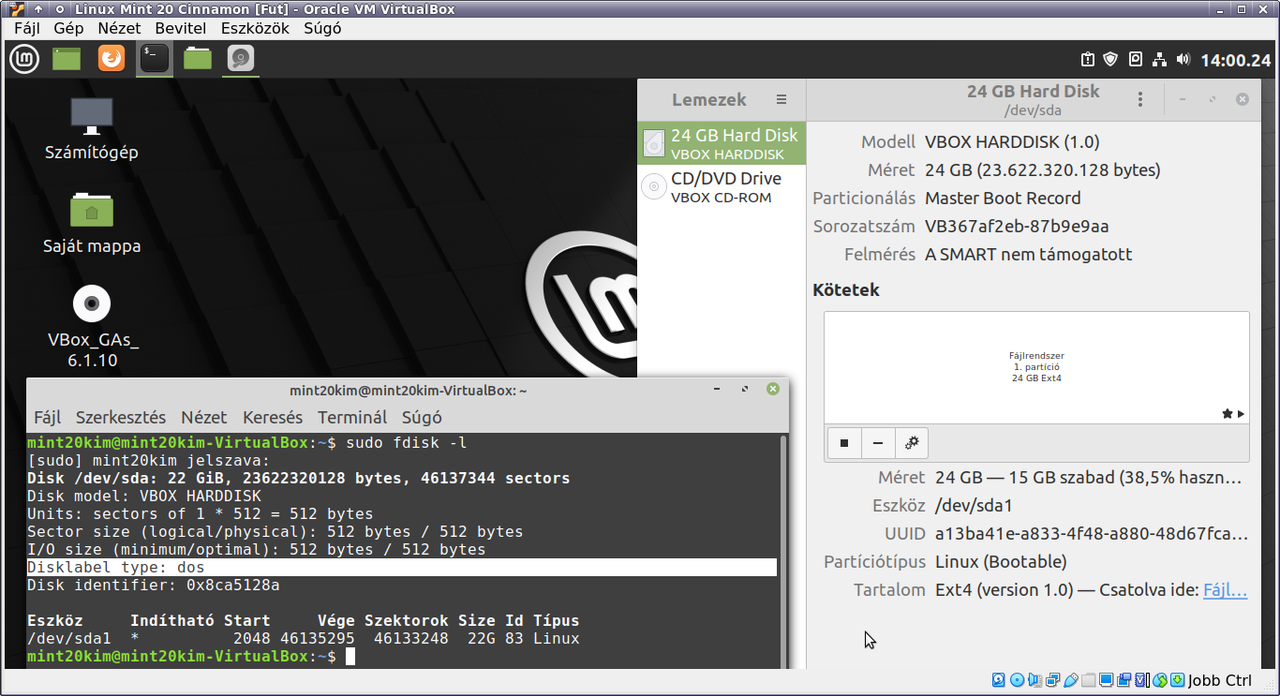1280x696 pixels.
Task: Click the VirtualBox shared folders status icon
Action: [x=1088, y=680]
